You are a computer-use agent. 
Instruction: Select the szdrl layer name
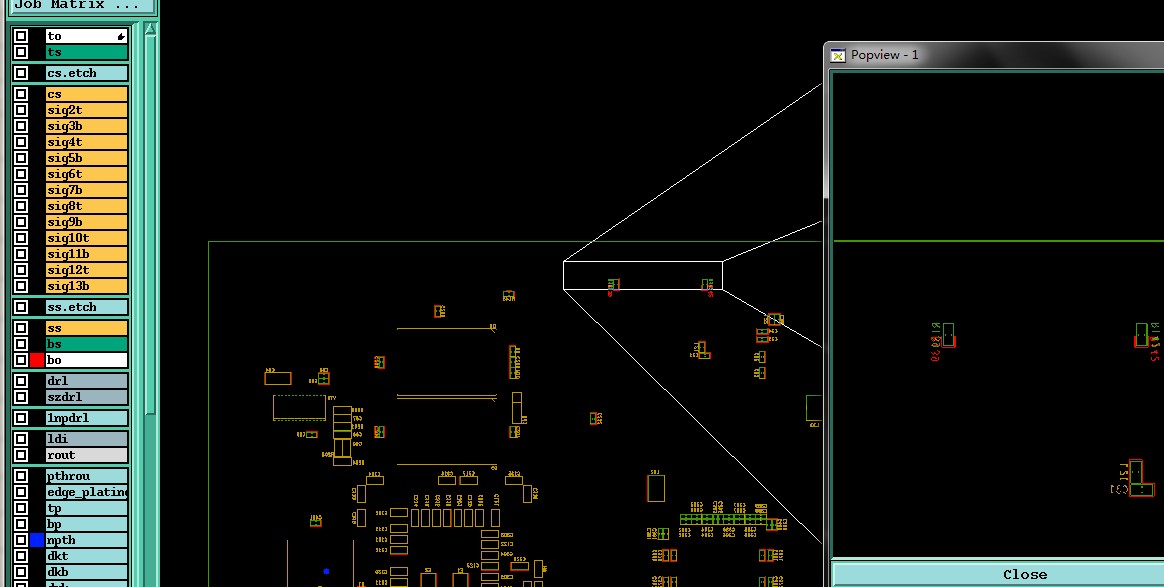point(87,397)
